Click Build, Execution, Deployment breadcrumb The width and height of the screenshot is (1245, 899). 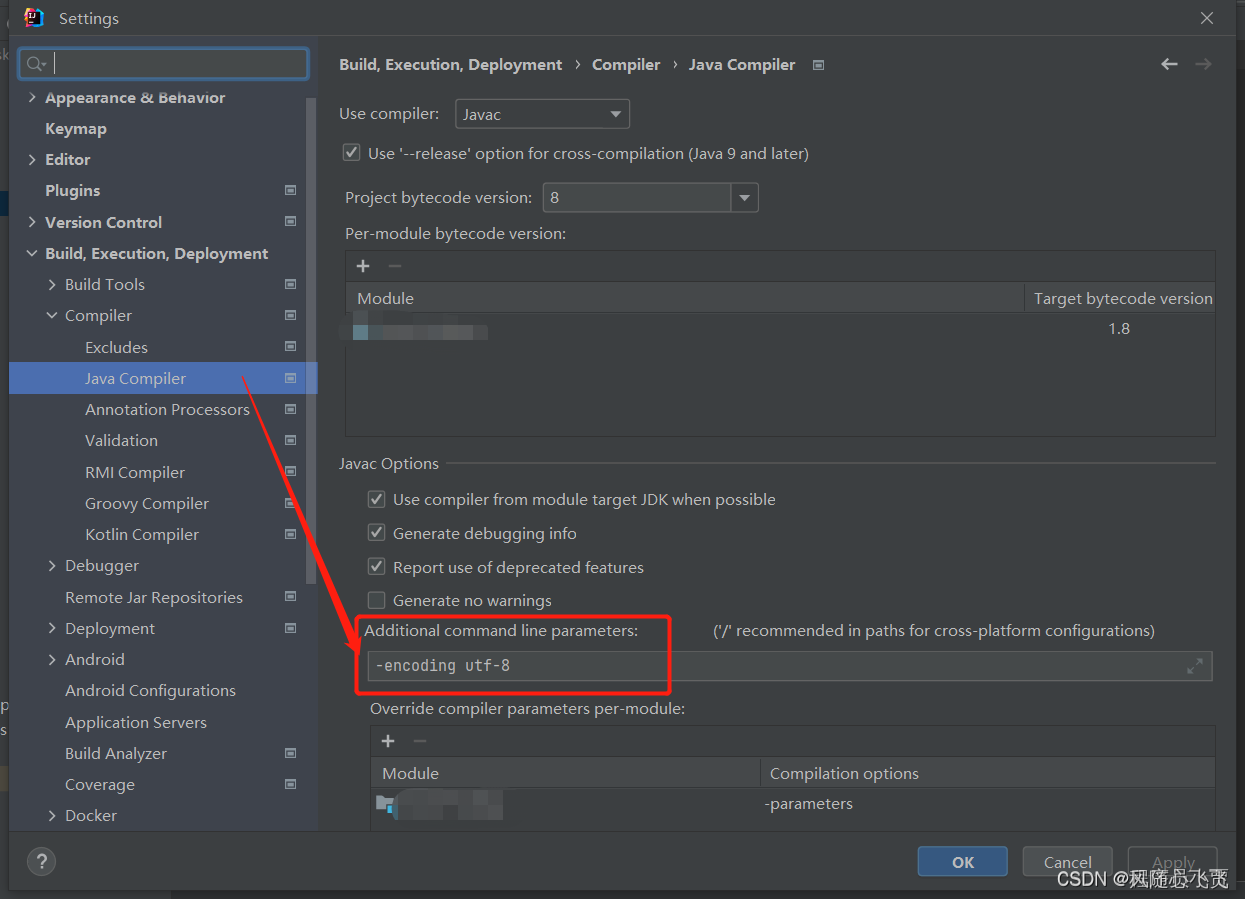pos(451,64)
